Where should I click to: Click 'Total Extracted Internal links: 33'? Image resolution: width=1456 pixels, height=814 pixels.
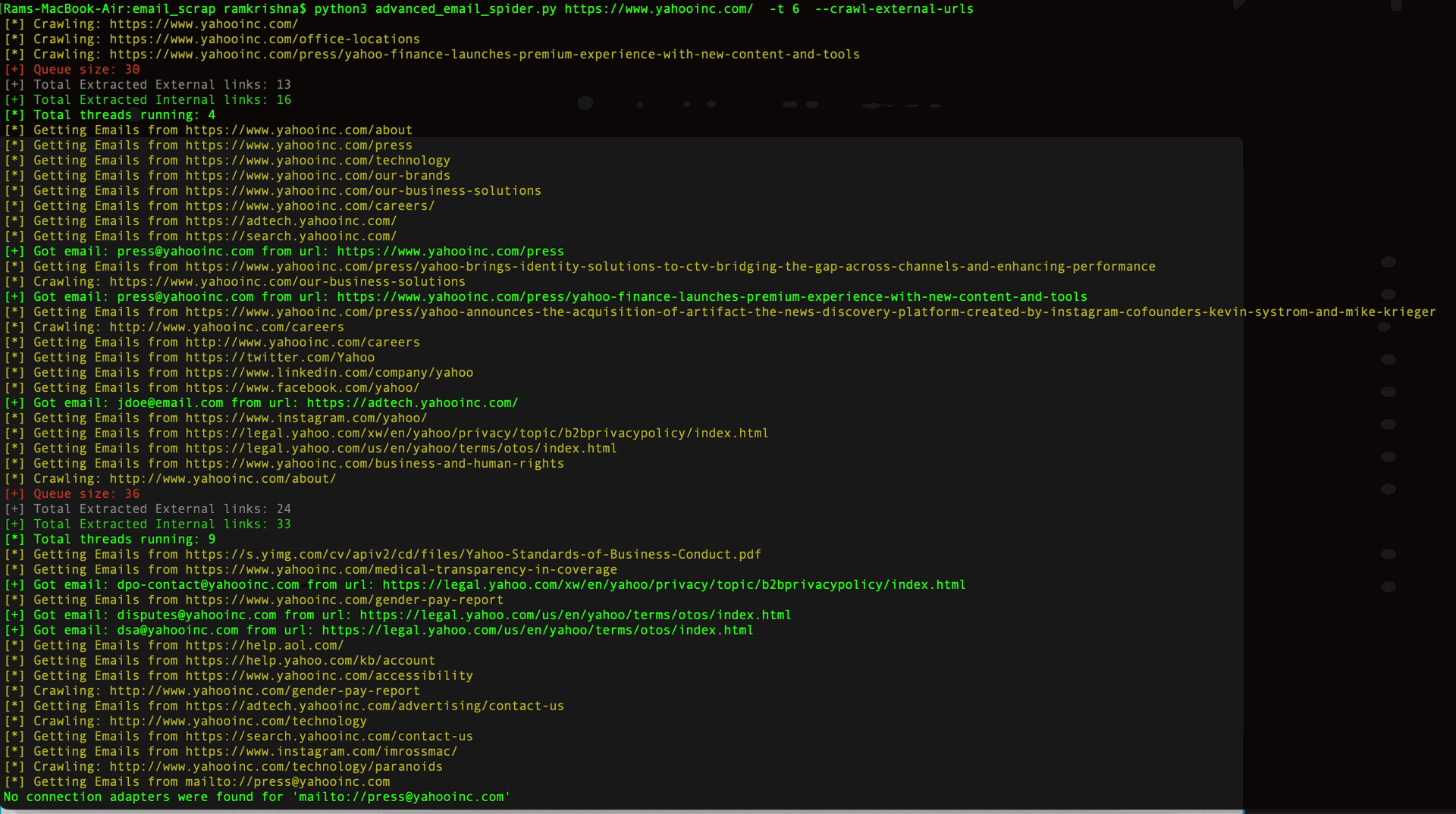tap(148, 524)
